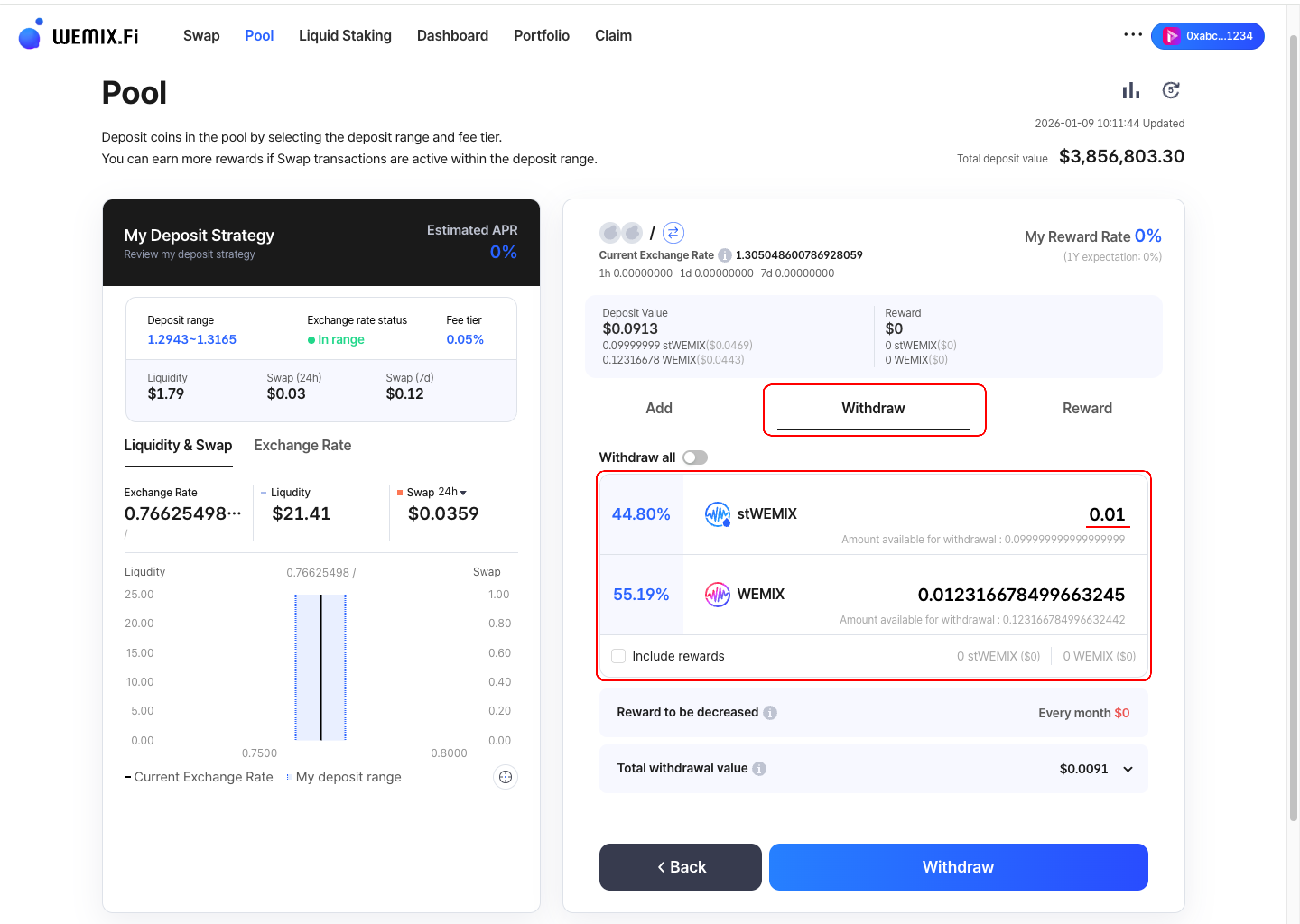
Task: Check the Include rewards checkbox
Action: 618,656
